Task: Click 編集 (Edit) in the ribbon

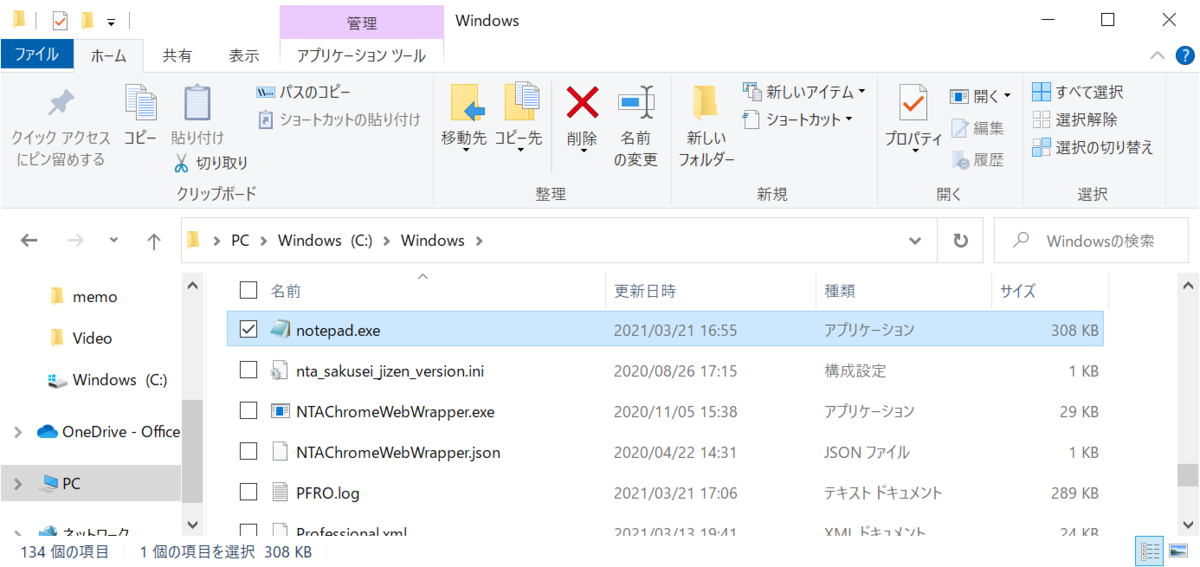Action: pos(978,128)
